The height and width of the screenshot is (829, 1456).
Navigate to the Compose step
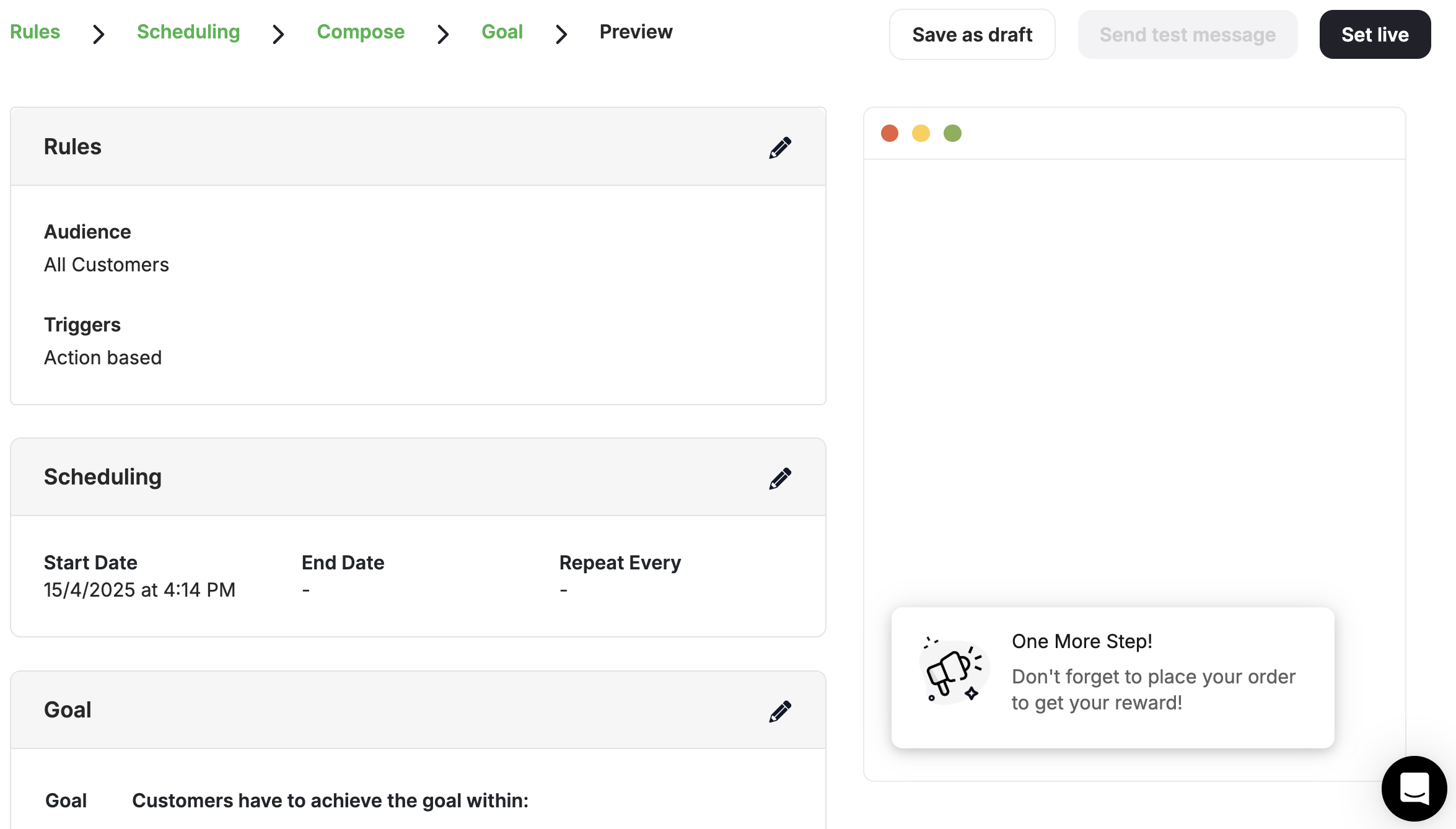click(x=361, y=31)
